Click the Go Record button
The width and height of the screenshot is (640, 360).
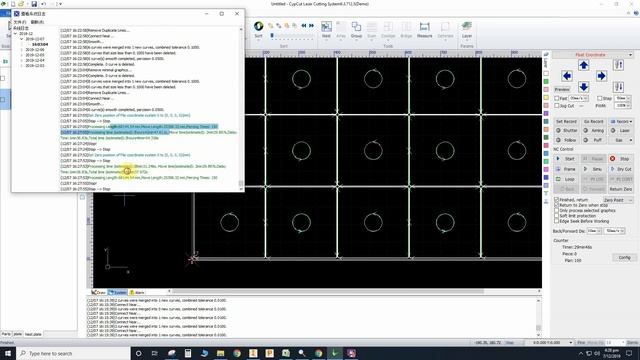[593, 122]
